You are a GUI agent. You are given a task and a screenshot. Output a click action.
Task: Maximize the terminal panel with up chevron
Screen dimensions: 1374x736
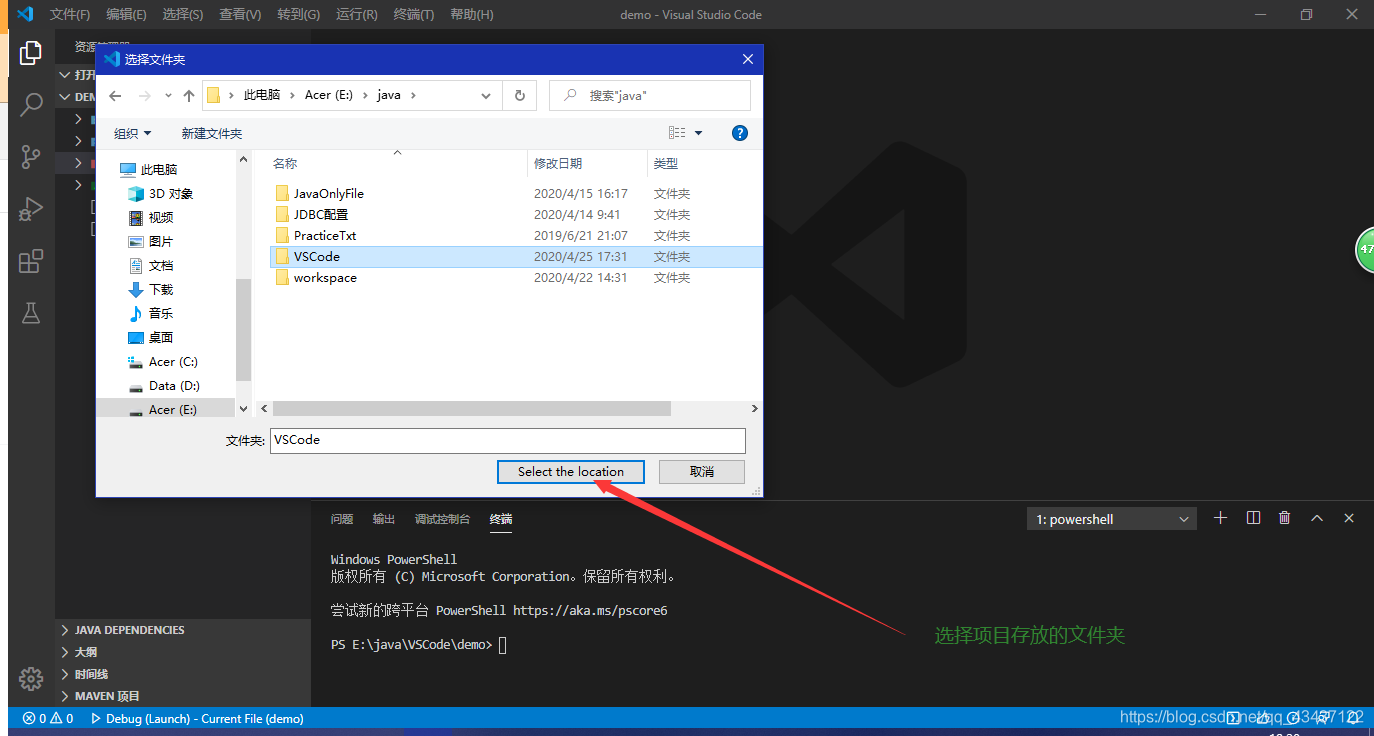[1317, 518]
